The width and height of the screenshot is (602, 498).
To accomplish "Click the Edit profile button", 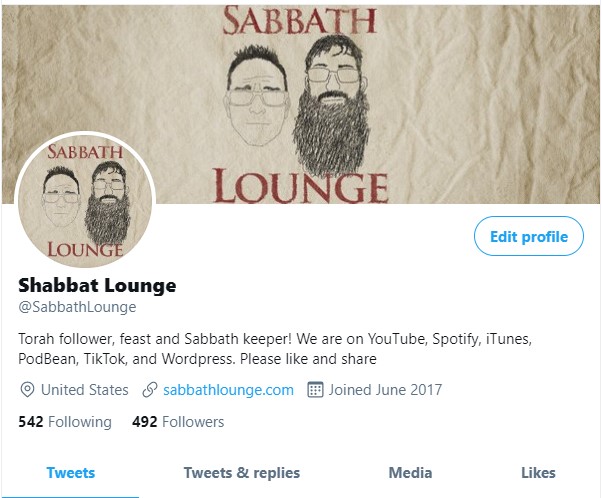I will (529, 236).
